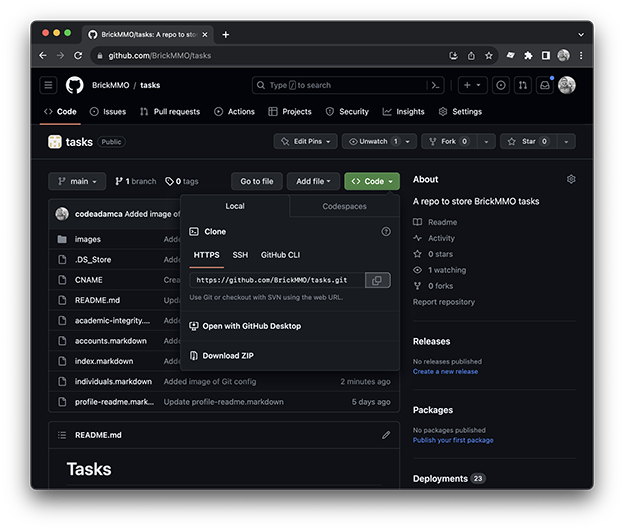Open the issues icon in the header
Image resolution: width=624 pixels, height=530 pixels.
click(501, 85)
